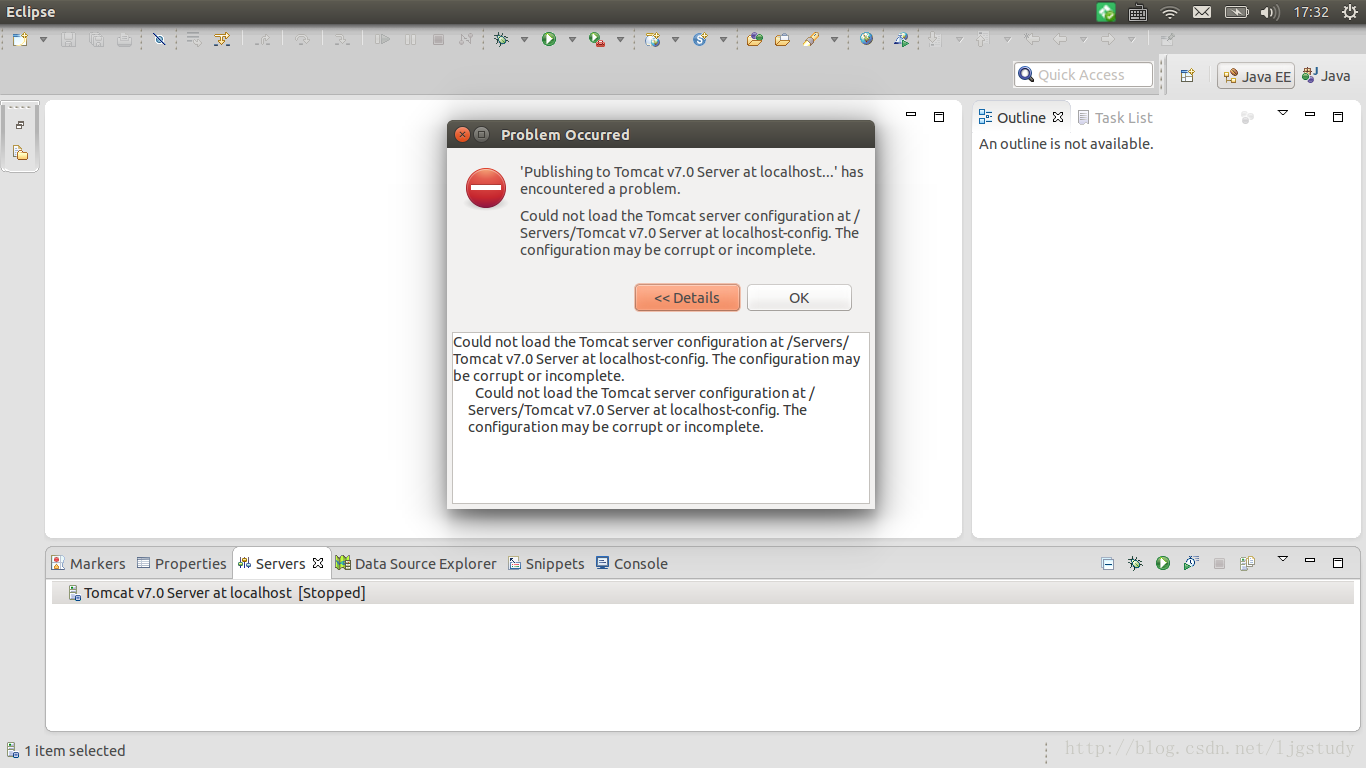This screenshot has height=768, width=1366.
Task: Click the Search flashlight icon
Action: (811, 40)
